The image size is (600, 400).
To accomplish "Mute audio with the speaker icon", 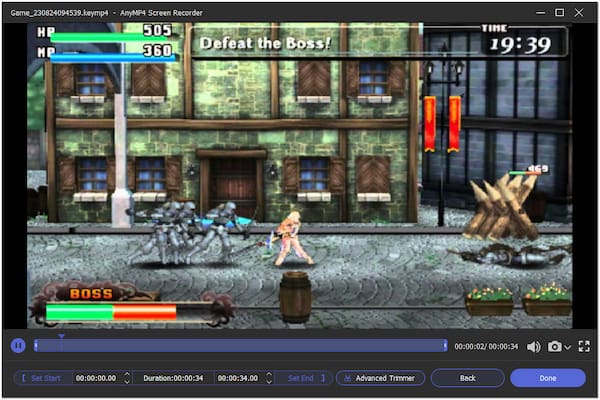I will tap(533, 347).
